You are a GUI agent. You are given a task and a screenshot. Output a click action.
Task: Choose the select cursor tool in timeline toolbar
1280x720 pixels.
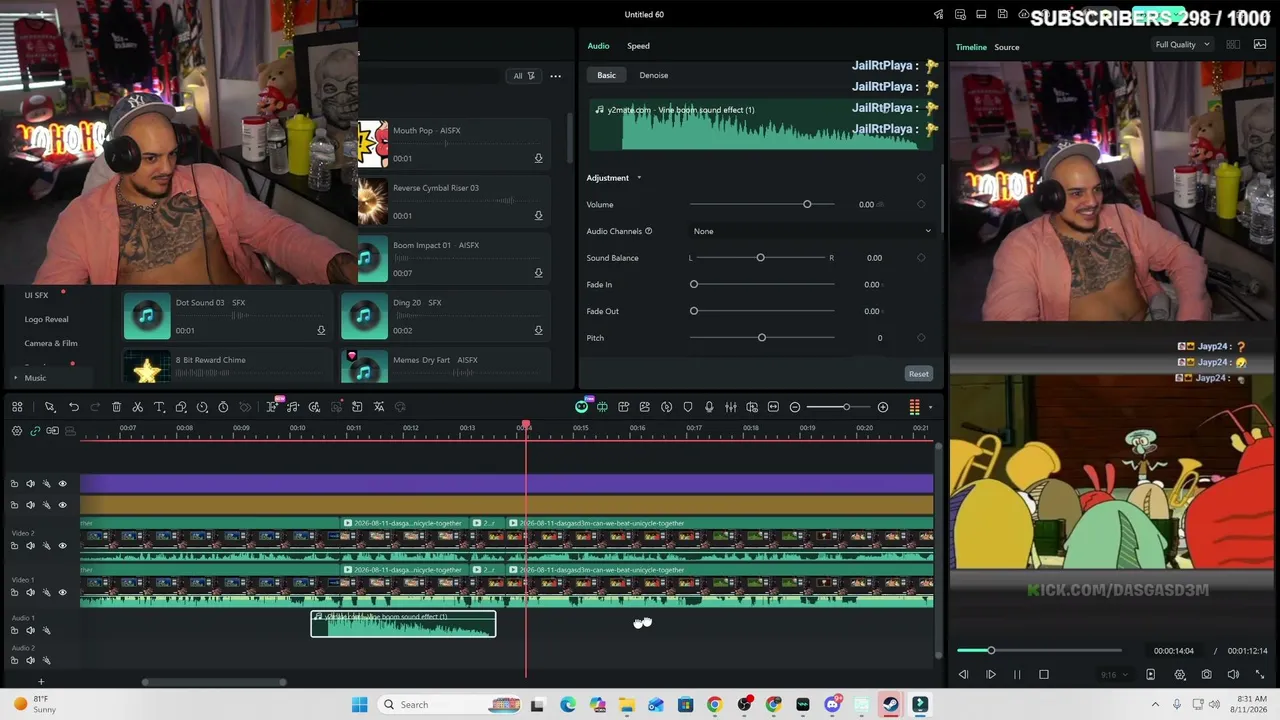(x=49, y=407)
